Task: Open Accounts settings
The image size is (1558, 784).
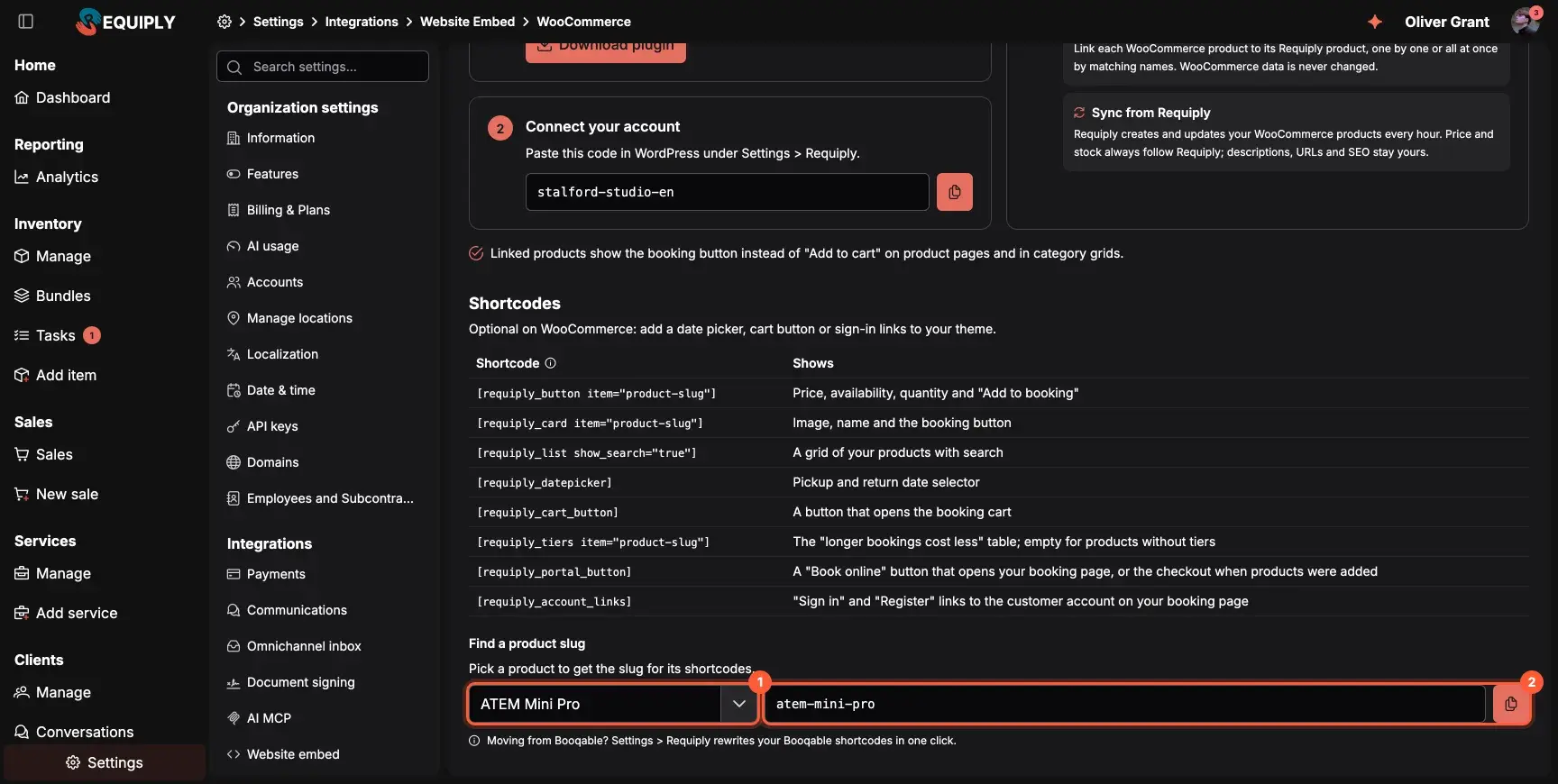Action: [x=265, y=282]
